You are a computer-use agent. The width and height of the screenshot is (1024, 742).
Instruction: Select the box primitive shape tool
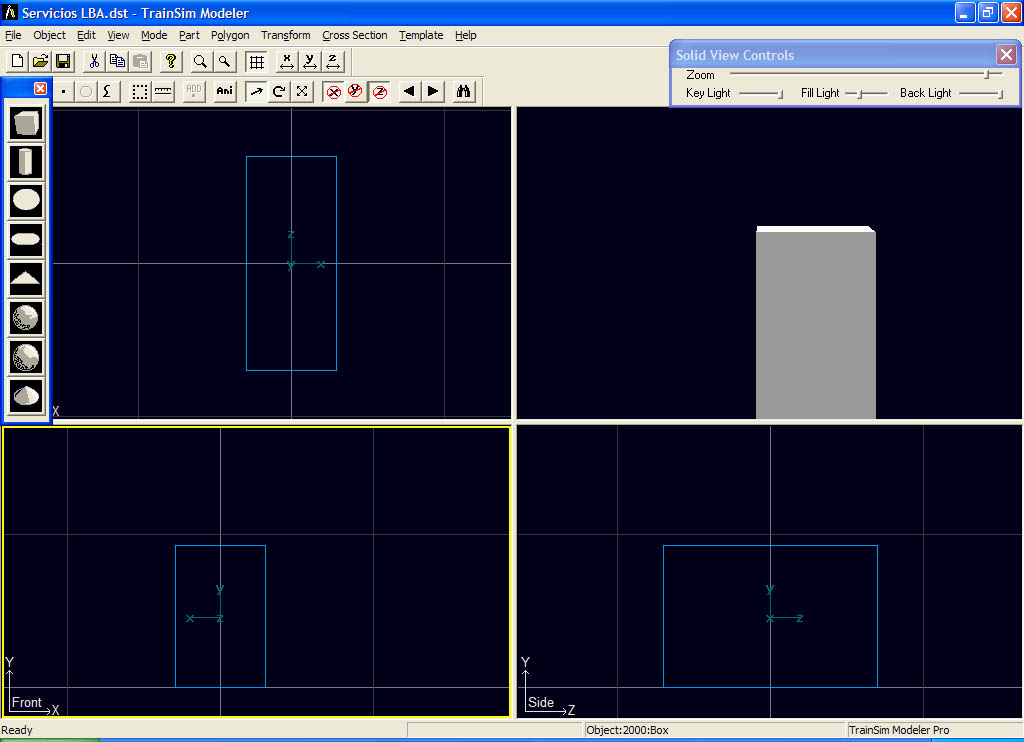[27, 124]
